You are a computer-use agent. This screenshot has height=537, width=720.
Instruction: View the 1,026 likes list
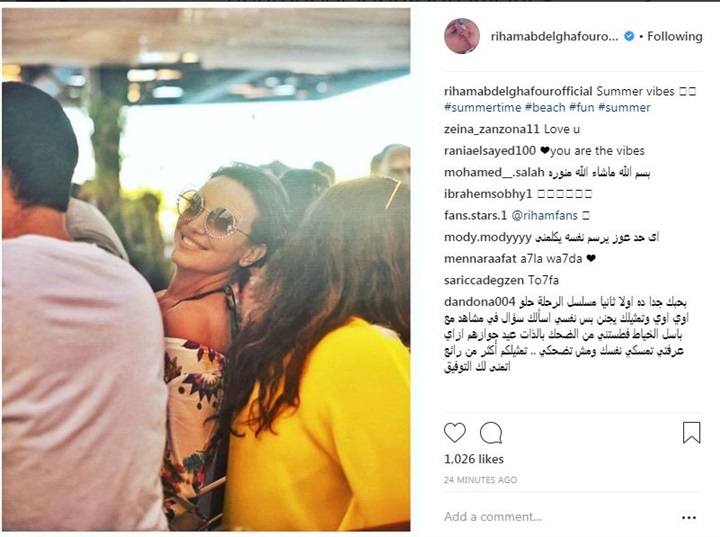click(x=474, y=459)
